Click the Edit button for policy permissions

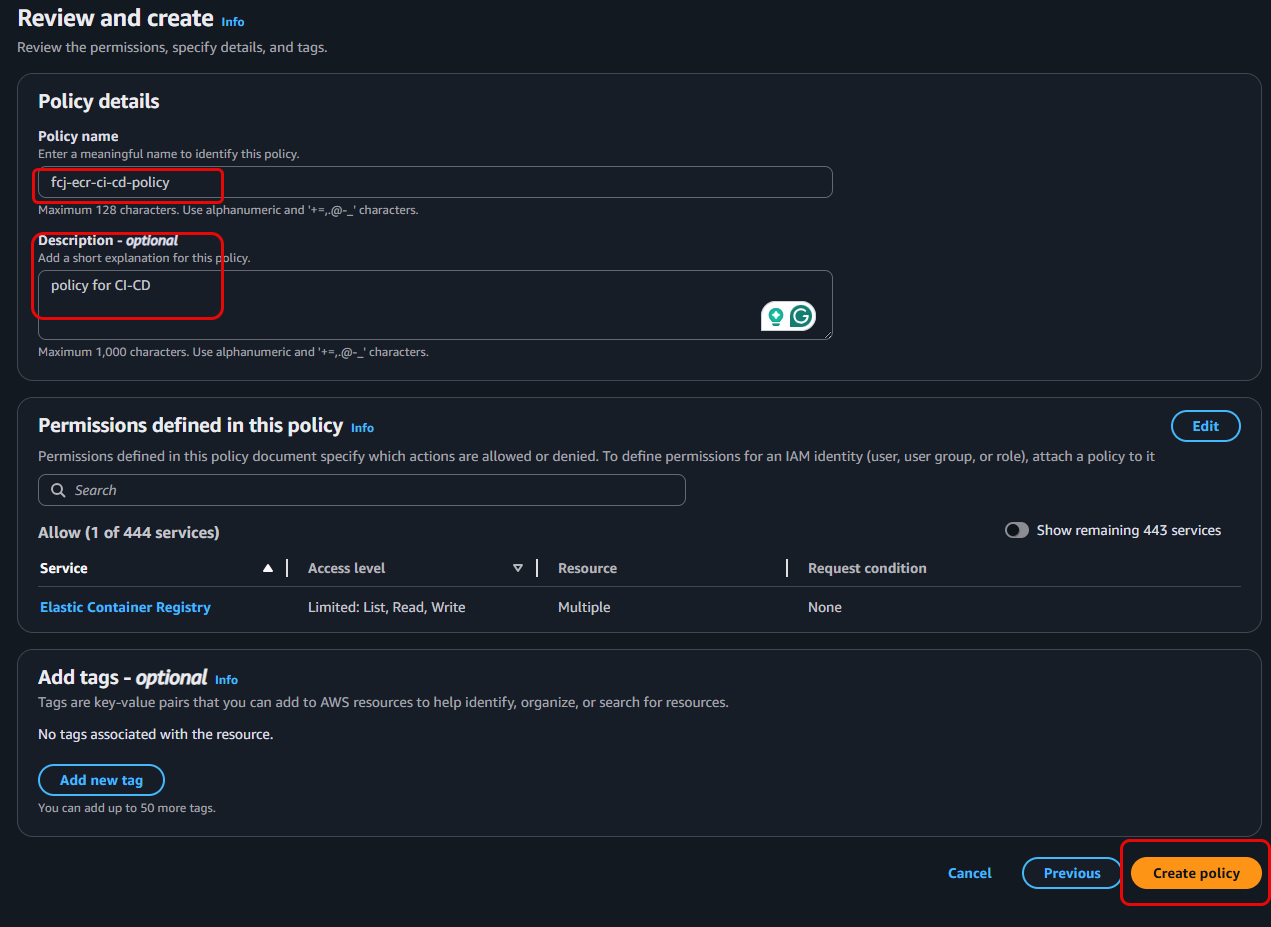point(1205,425)
